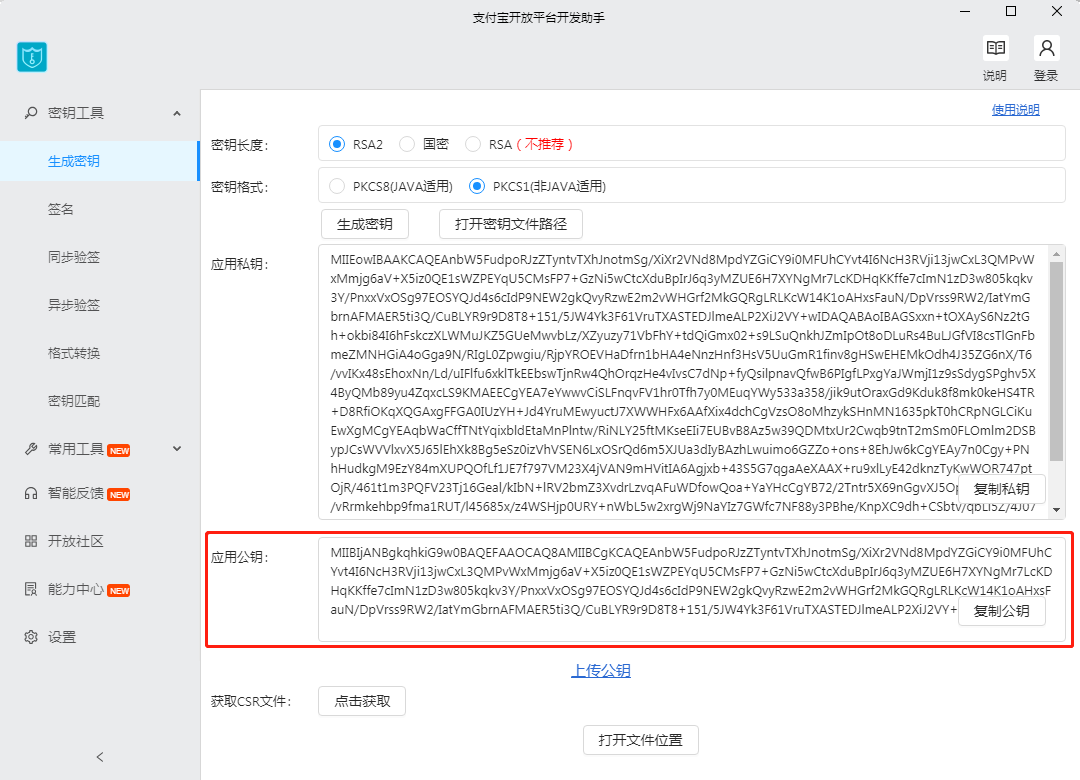Click the 上传公钥 link
1080x780 pixels.
click(x=601, y=670)
